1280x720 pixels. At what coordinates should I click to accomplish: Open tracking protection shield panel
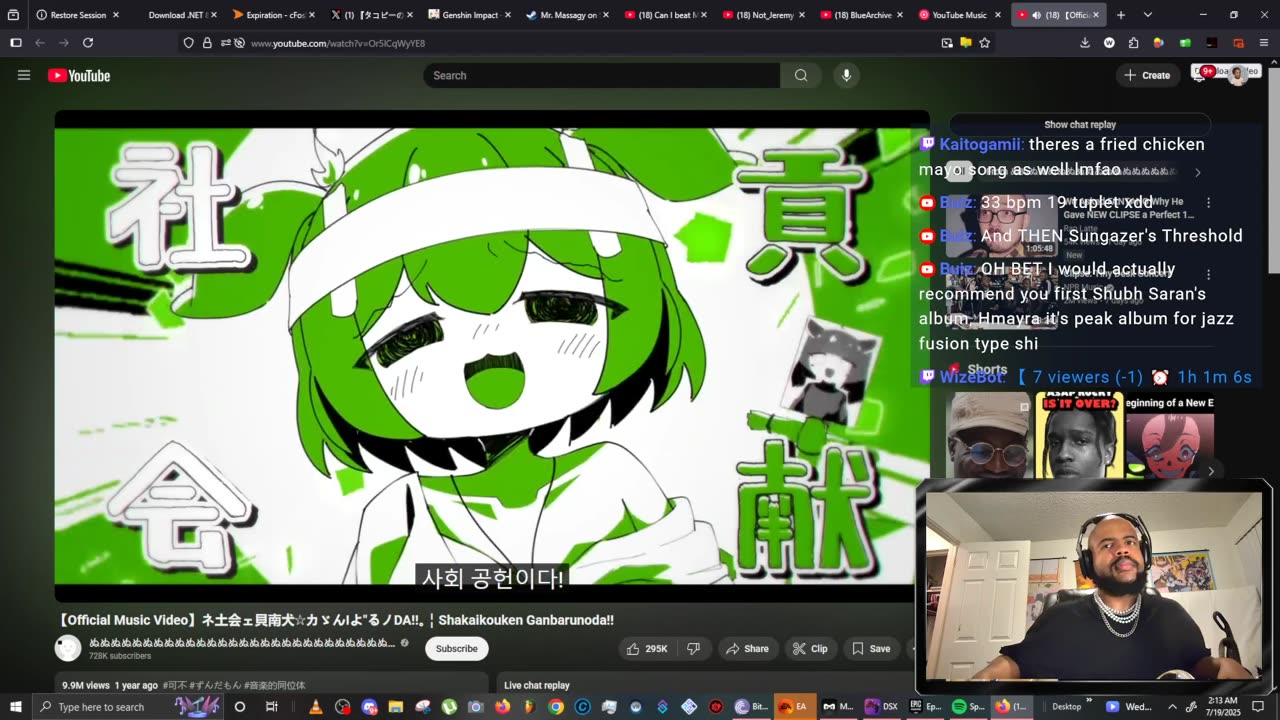[188, 43]
